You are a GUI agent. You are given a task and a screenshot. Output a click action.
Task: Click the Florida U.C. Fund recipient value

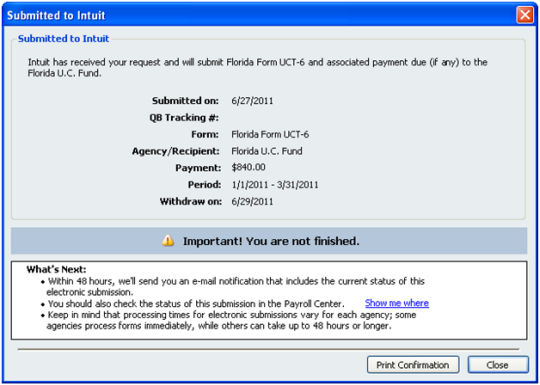tap(267, 151)
